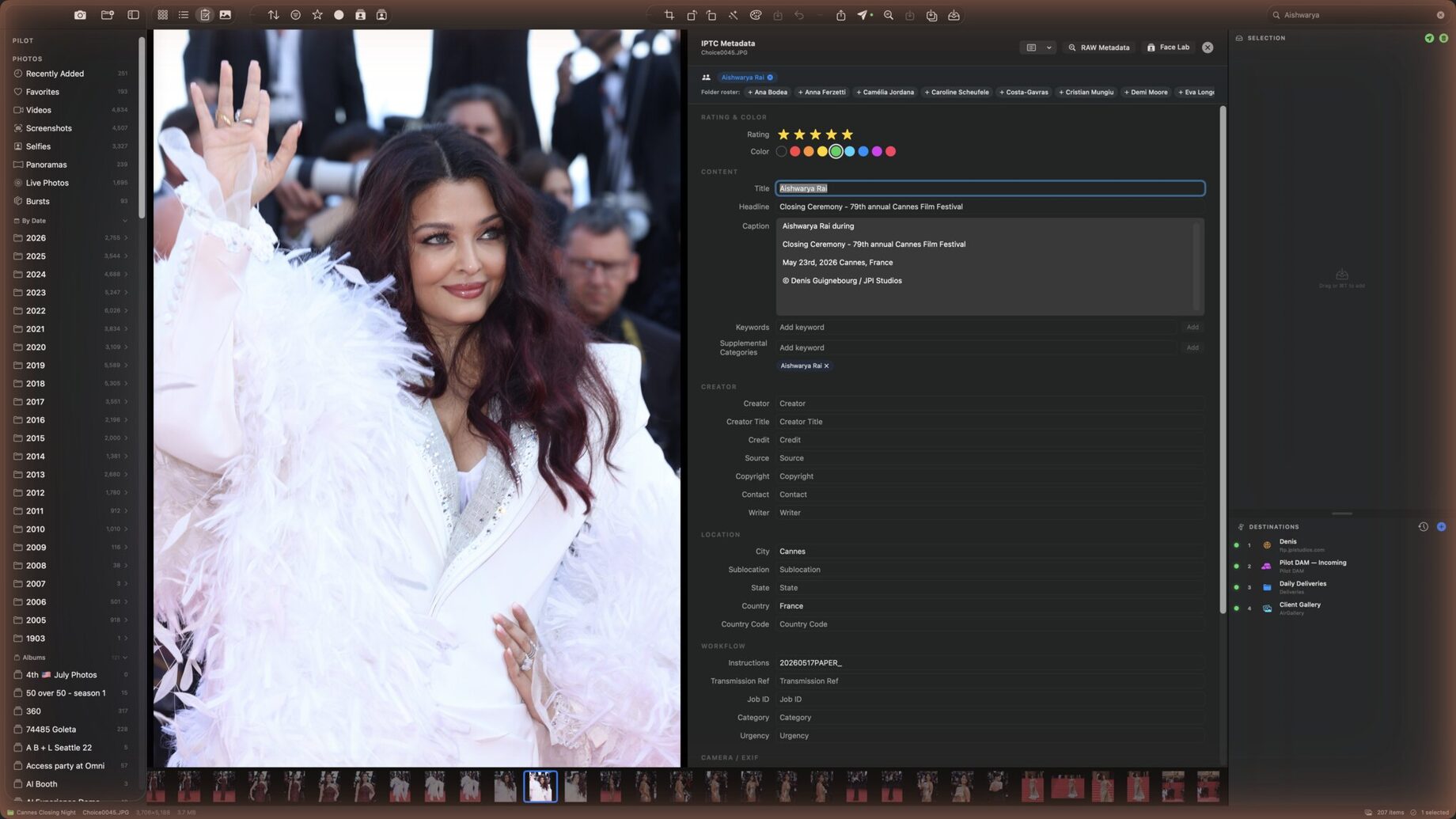Expand the 1903 date folder

coord(126,639)
